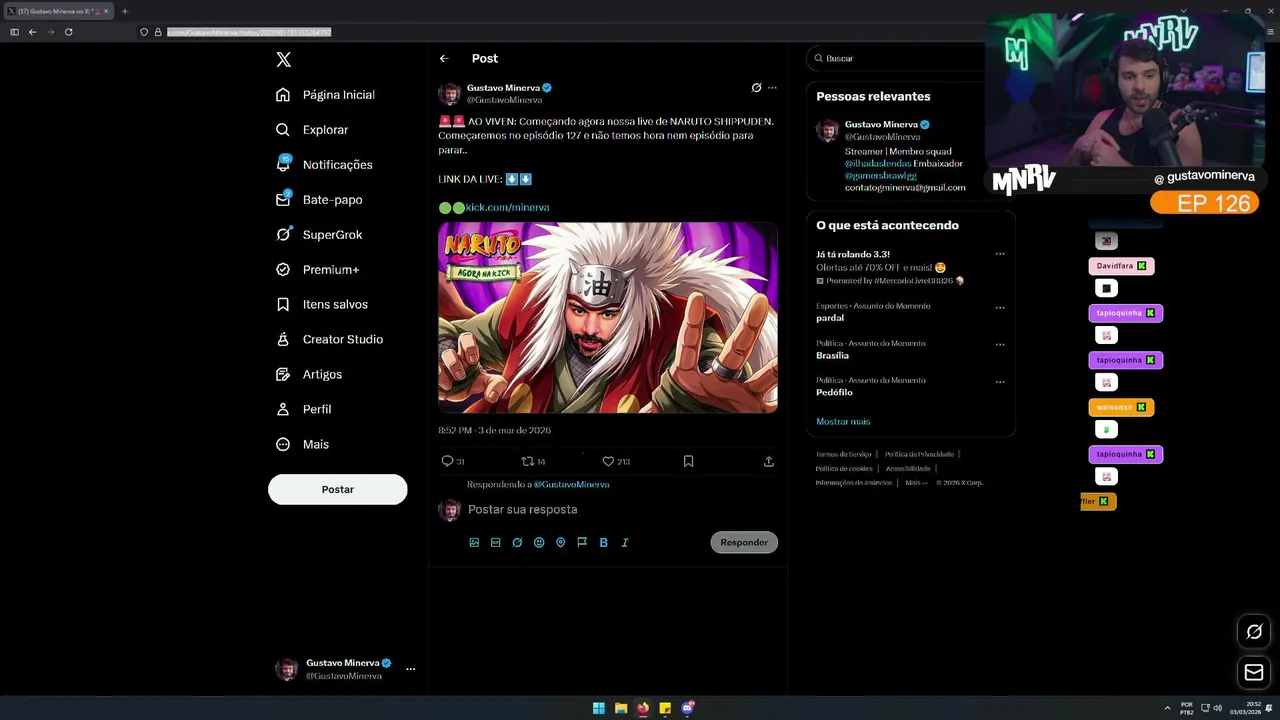1280x720 pixels.
Task: Open the kick.com/minerva link
Action: pos(507,207)
